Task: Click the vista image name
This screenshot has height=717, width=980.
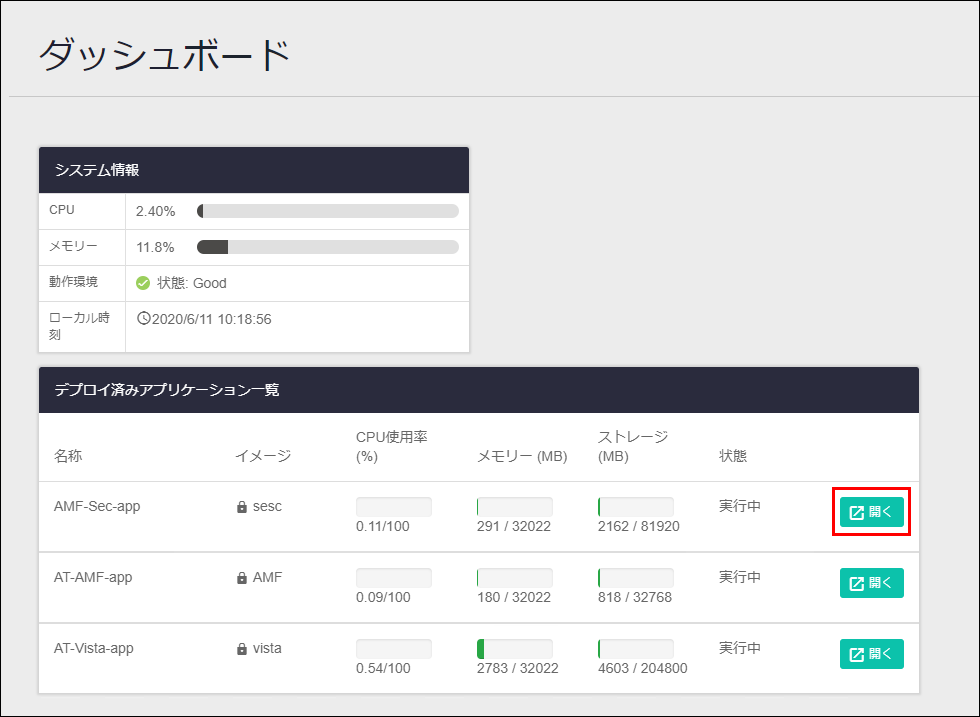Action: (267, 648)
